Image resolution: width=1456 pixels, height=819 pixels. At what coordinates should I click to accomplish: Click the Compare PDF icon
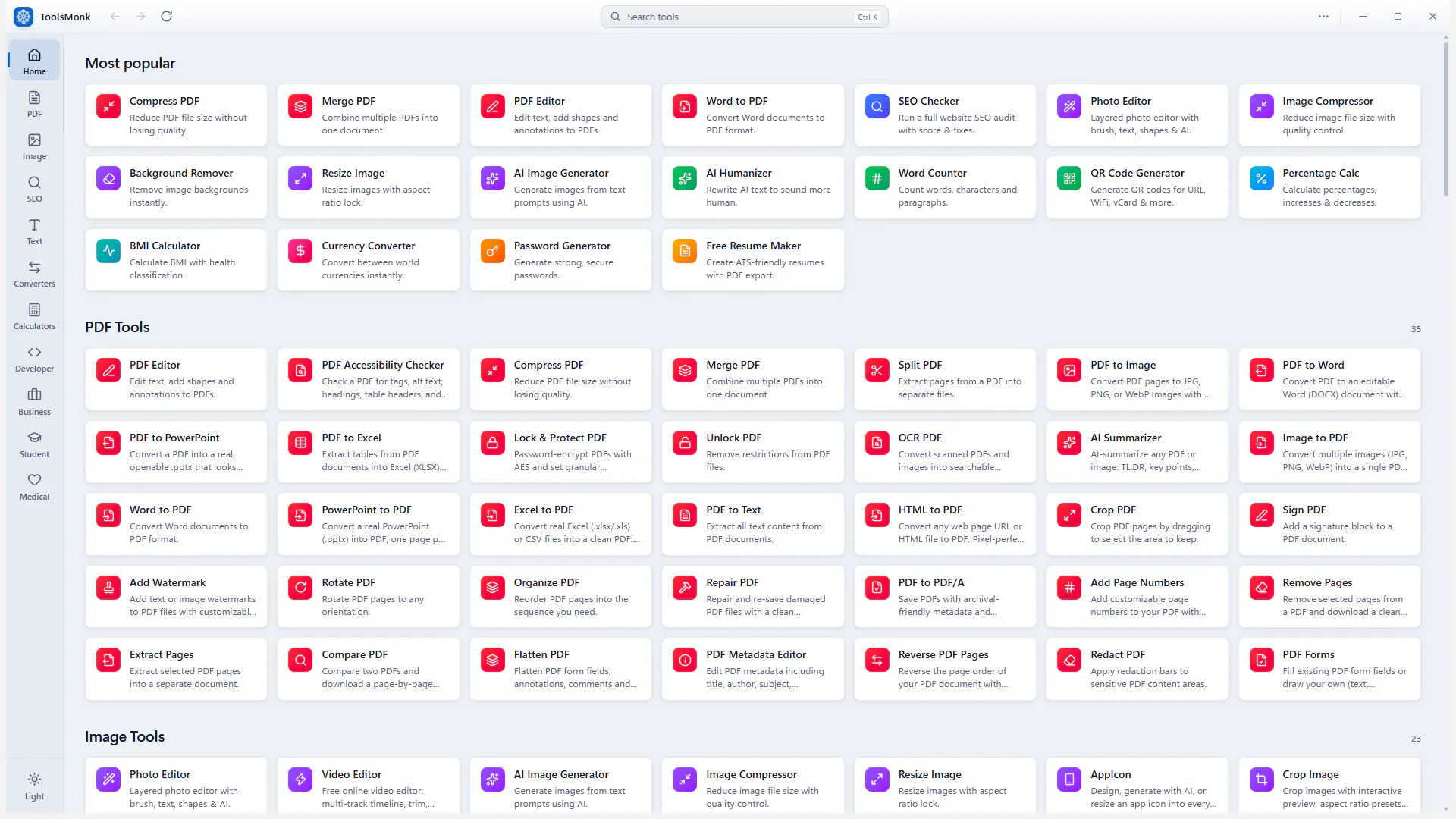[x=300, y=661]
